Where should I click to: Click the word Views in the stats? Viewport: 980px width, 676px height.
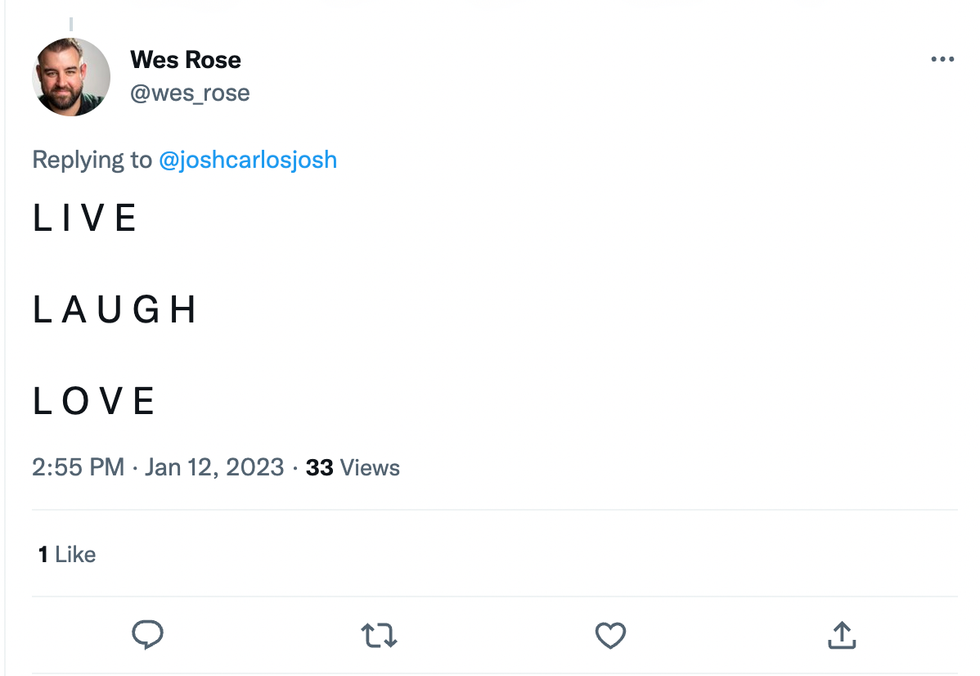tap(369, 467)
